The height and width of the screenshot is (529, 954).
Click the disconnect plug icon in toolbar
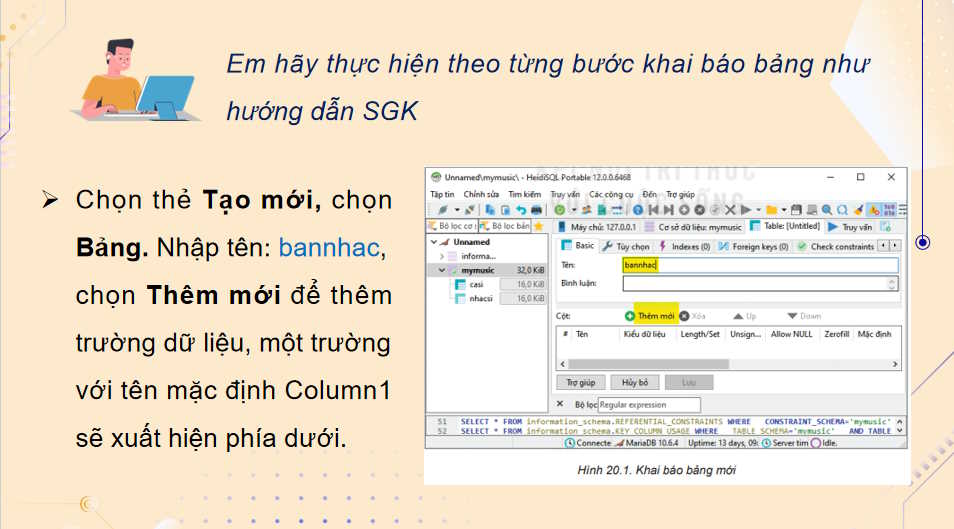click(469, 210)
